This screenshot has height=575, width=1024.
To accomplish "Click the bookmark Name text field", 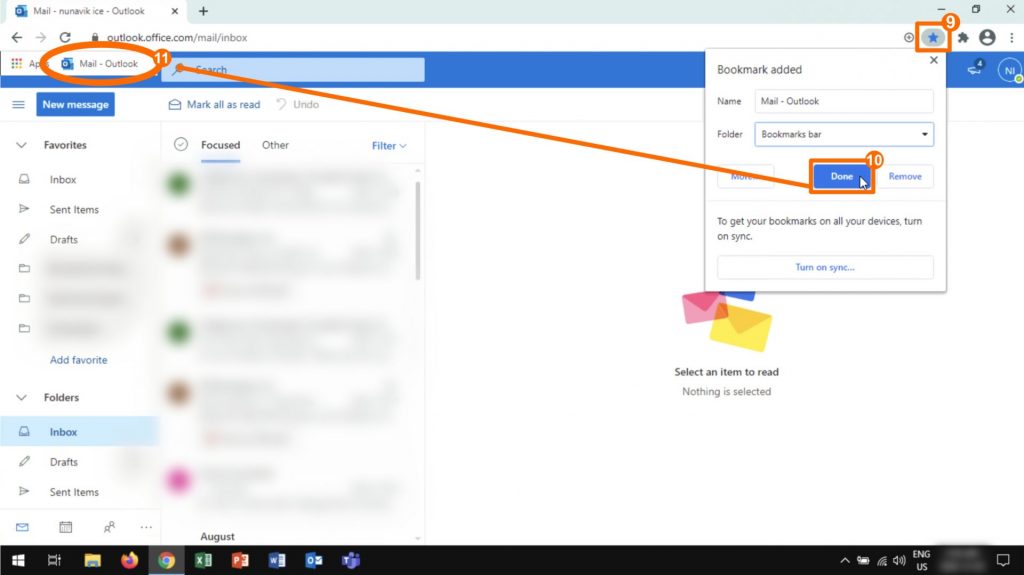I will coord(844,101).
